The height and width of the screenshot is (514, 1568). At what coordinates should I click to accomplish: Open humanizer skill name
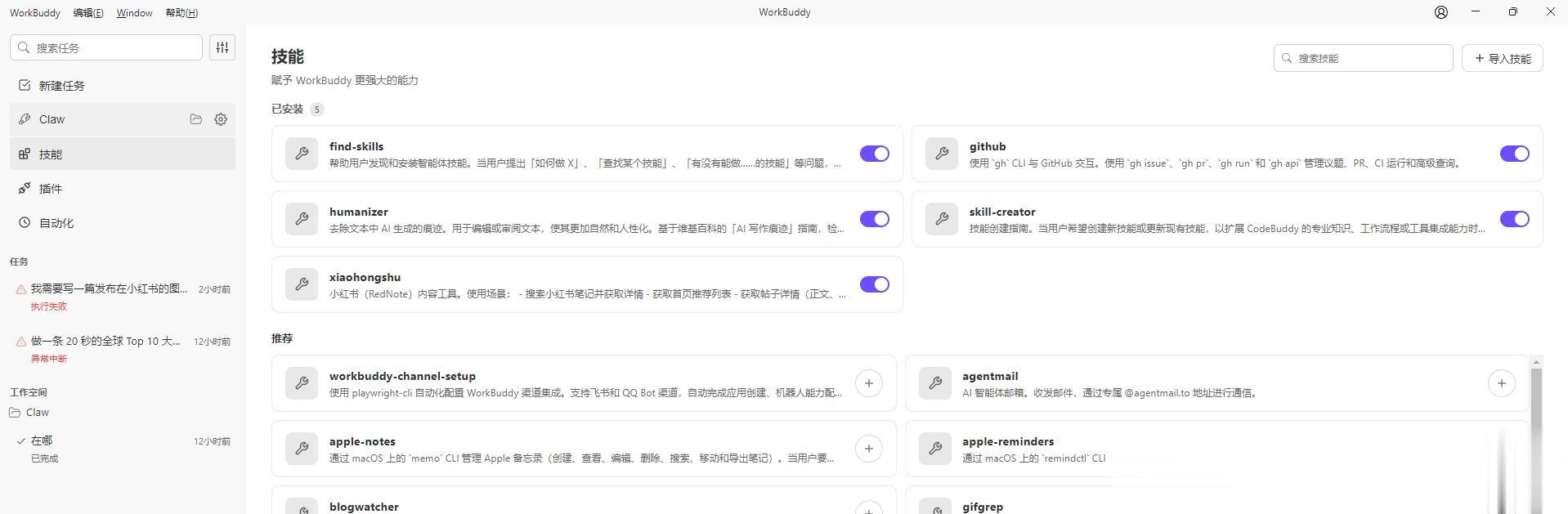tap(359, 212)
